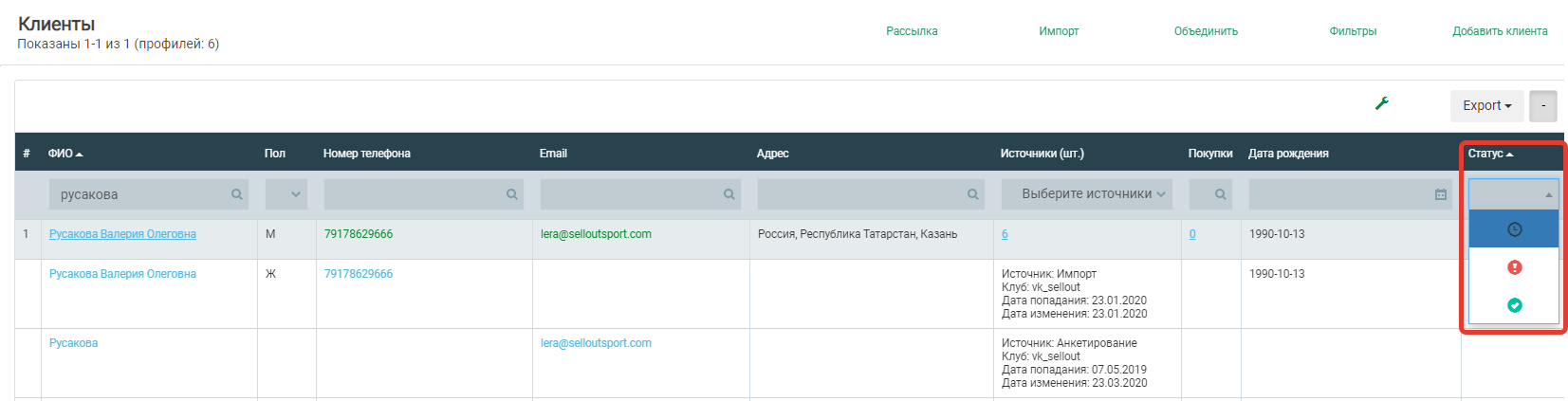Open the Пол filter dropdown
Screen dimensions: 1568x401
click(286, 194)
